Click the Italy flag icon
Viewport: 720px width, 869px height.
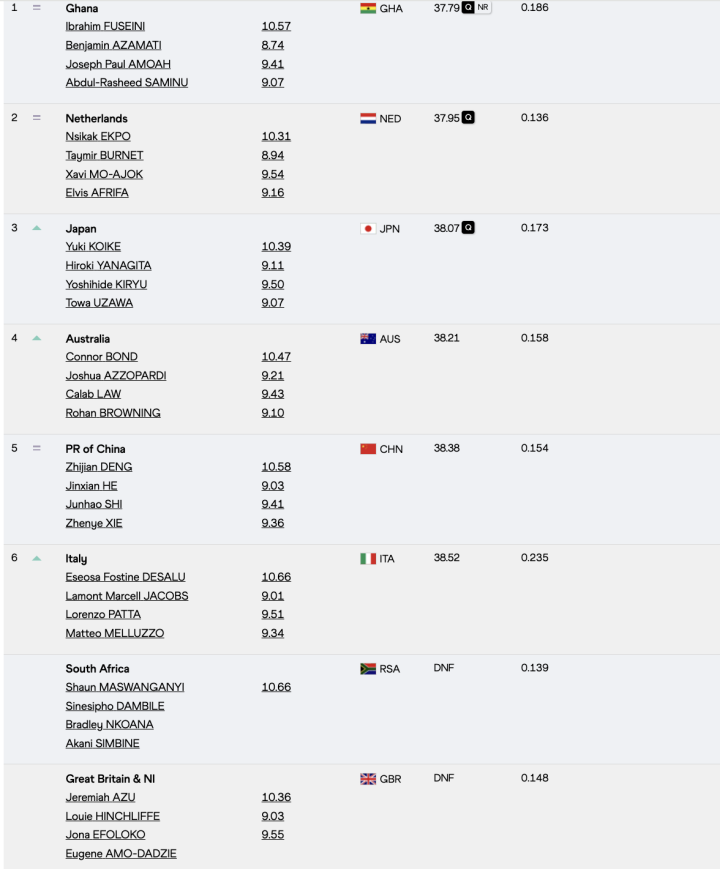click(366, 558)
